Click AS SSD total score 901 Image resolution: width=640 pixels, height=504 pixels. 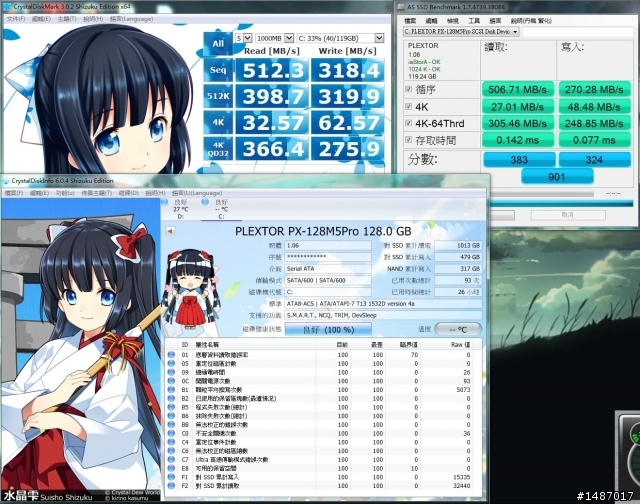pos(557,177)
